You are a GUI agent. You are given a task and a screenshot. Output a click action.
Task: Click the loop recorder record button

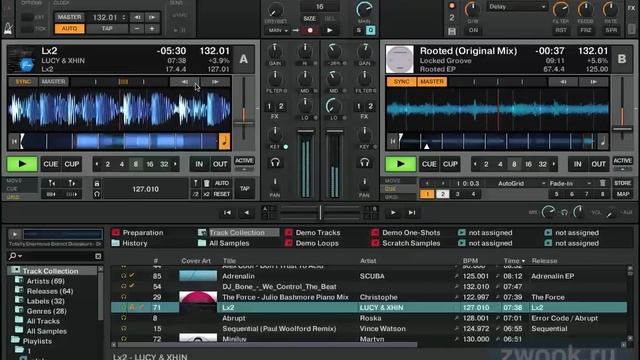click(x=310, y=30)
